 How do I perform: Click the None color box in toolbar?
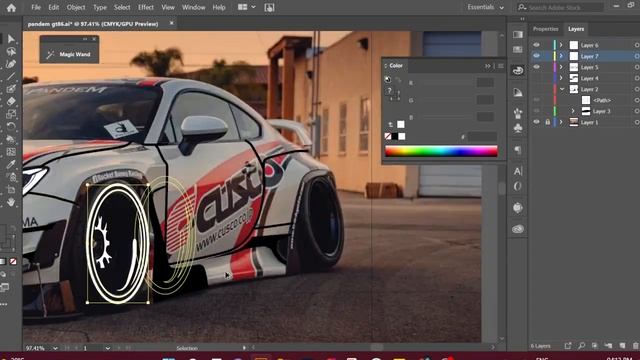click(13, 262)
